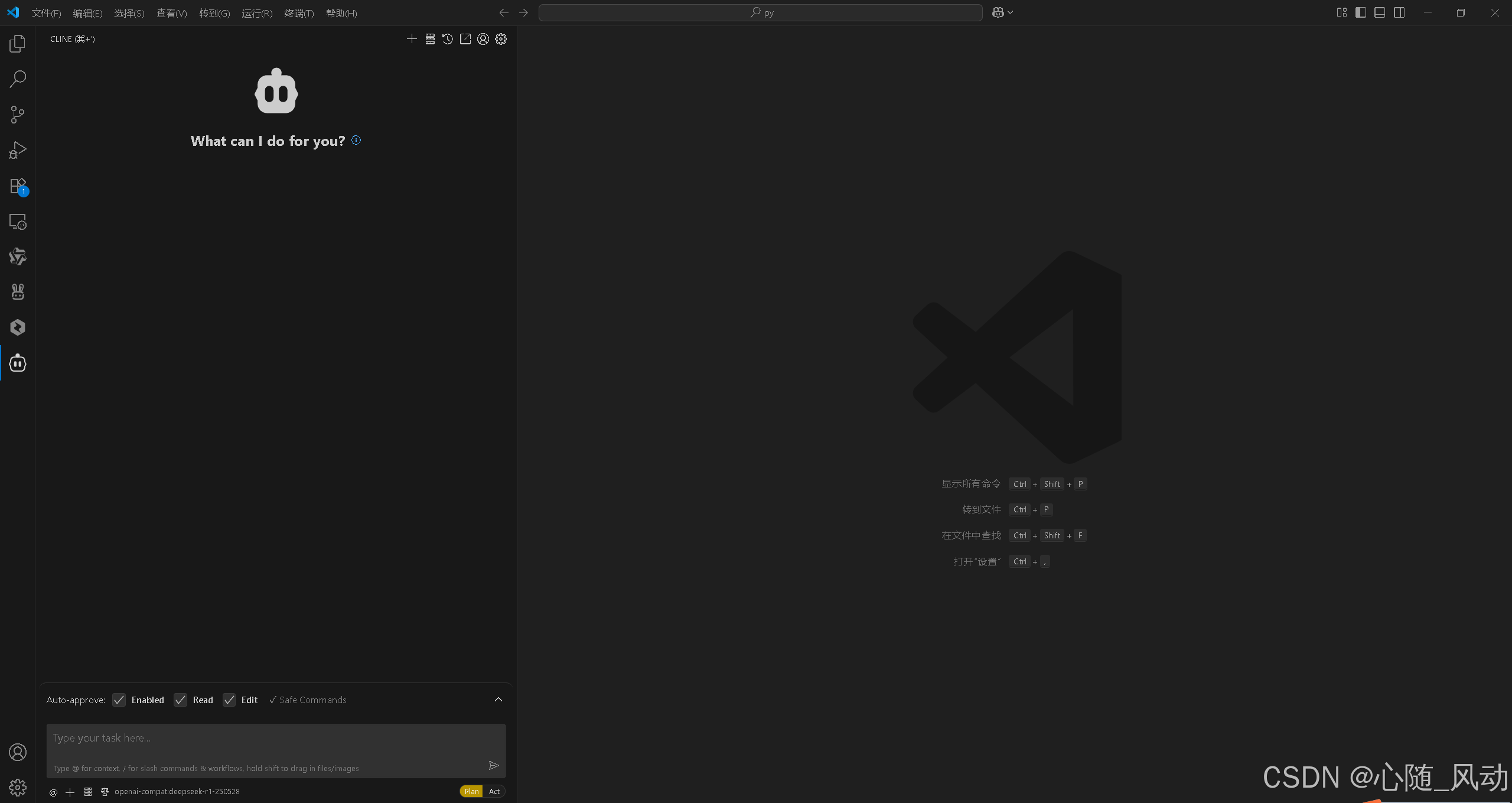Open Run and Debug view

point(18,150)
